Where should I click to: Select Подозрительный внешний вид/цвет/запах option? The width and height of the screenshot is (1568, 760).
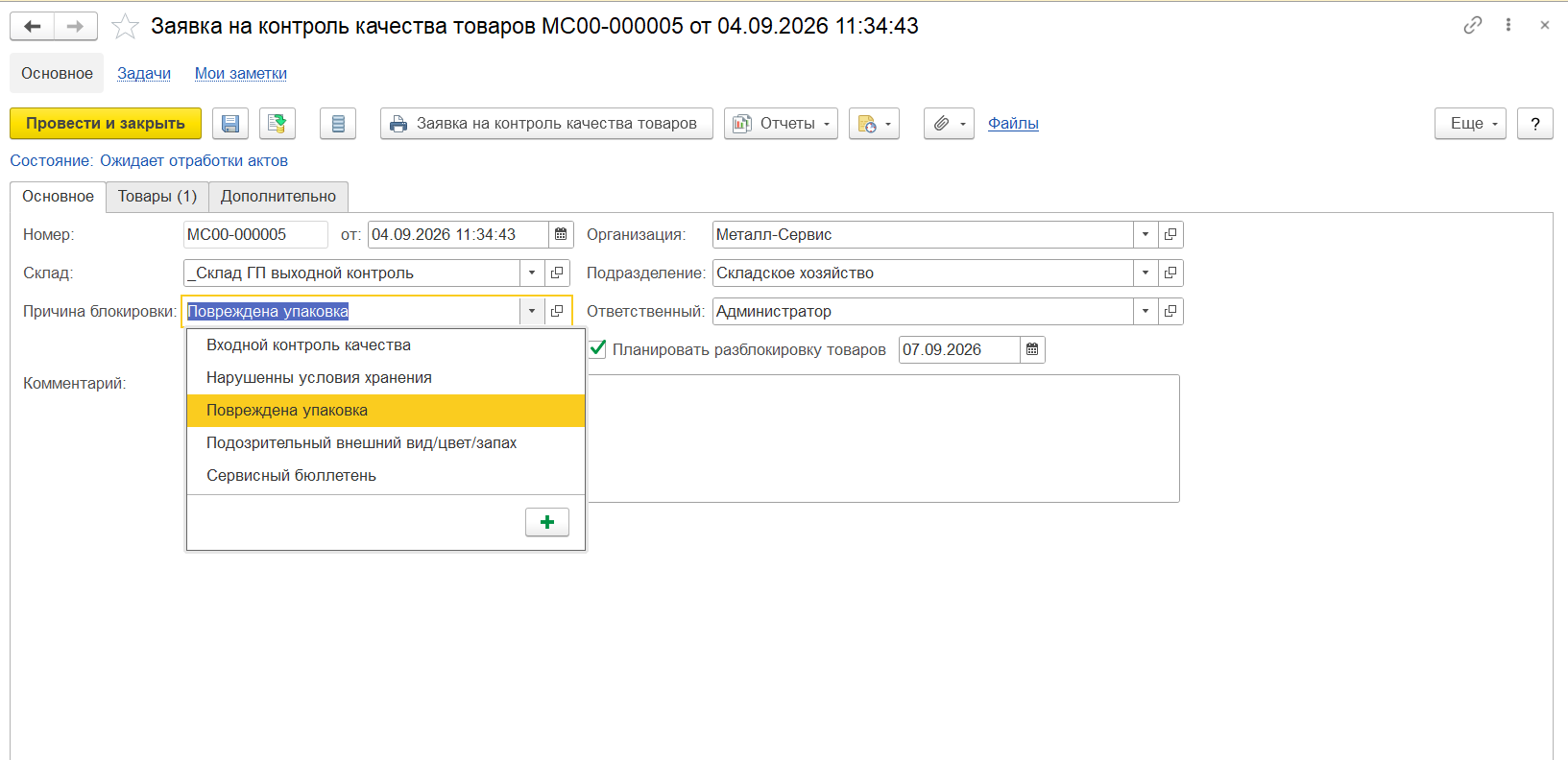386,443
